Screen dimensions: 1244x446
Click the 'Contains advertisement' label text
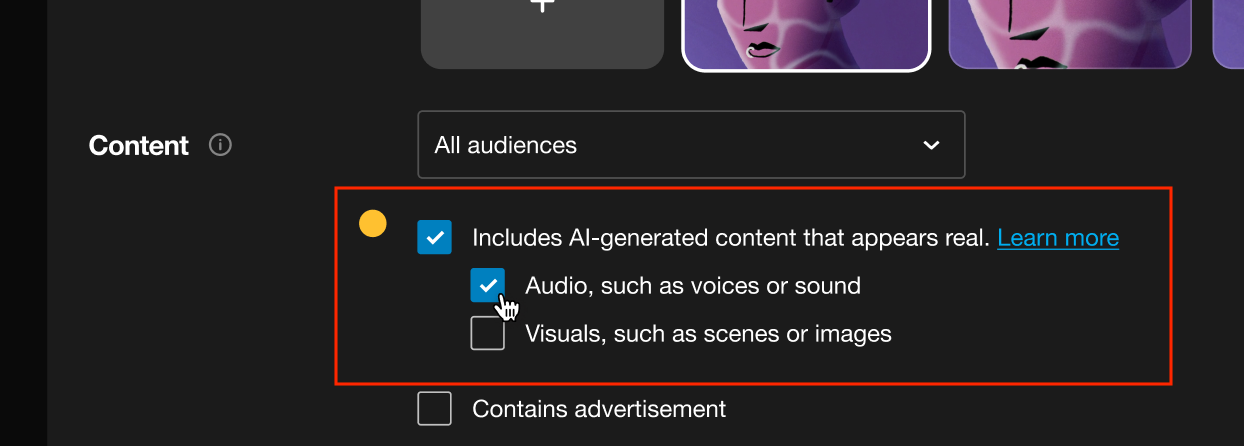pyautogui.click(x=599, y=409)
